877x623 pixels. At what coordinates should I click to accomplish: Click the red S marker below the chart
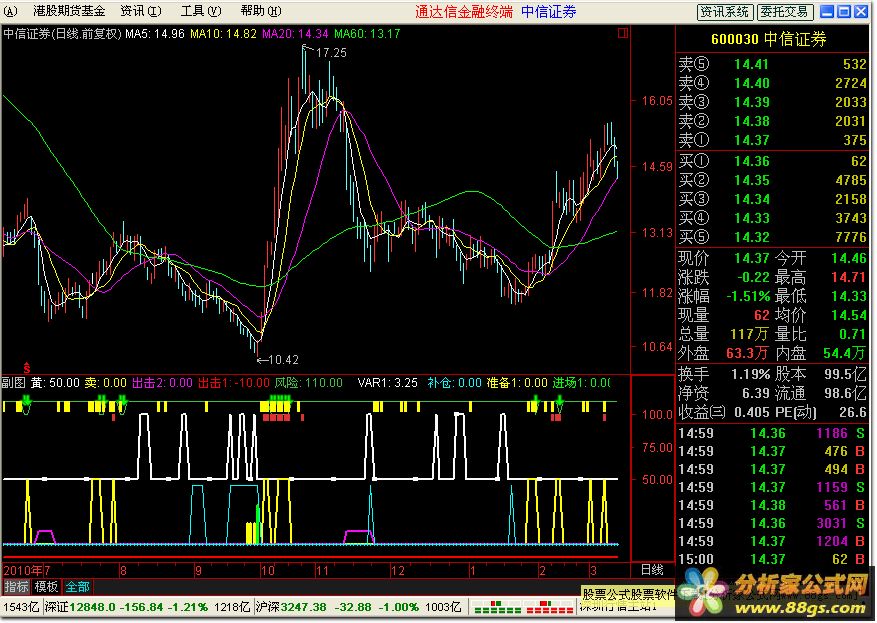(x=26, y=367)
